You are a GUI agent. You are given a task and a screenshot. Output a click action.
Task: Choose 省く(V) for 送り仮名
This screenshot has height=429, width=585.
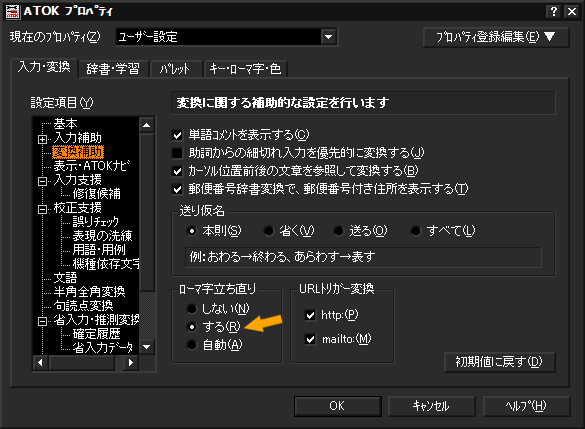269,231
